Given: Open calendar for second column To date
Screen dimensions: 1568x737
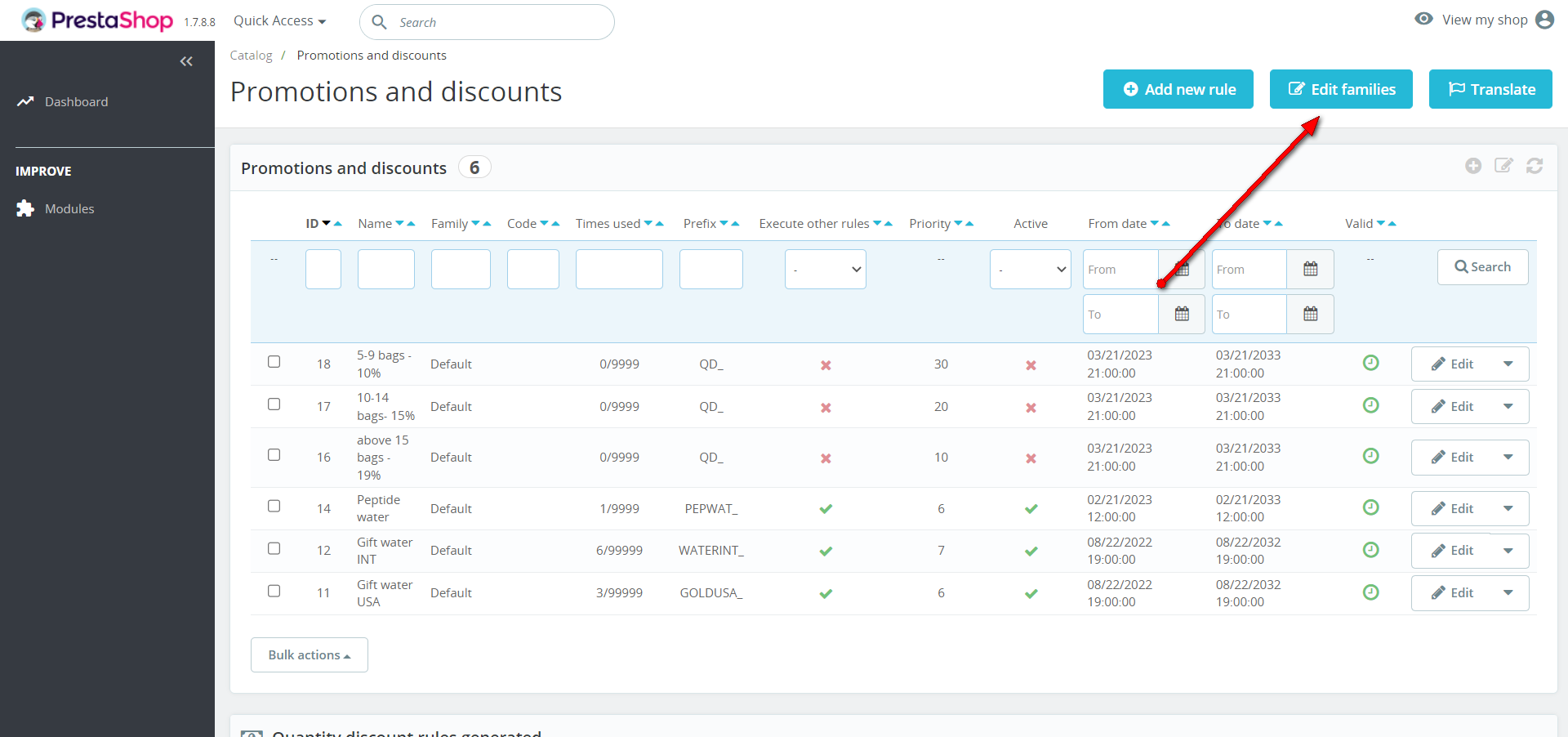Looking at the screenshot, I should (x=1310, y=314).
